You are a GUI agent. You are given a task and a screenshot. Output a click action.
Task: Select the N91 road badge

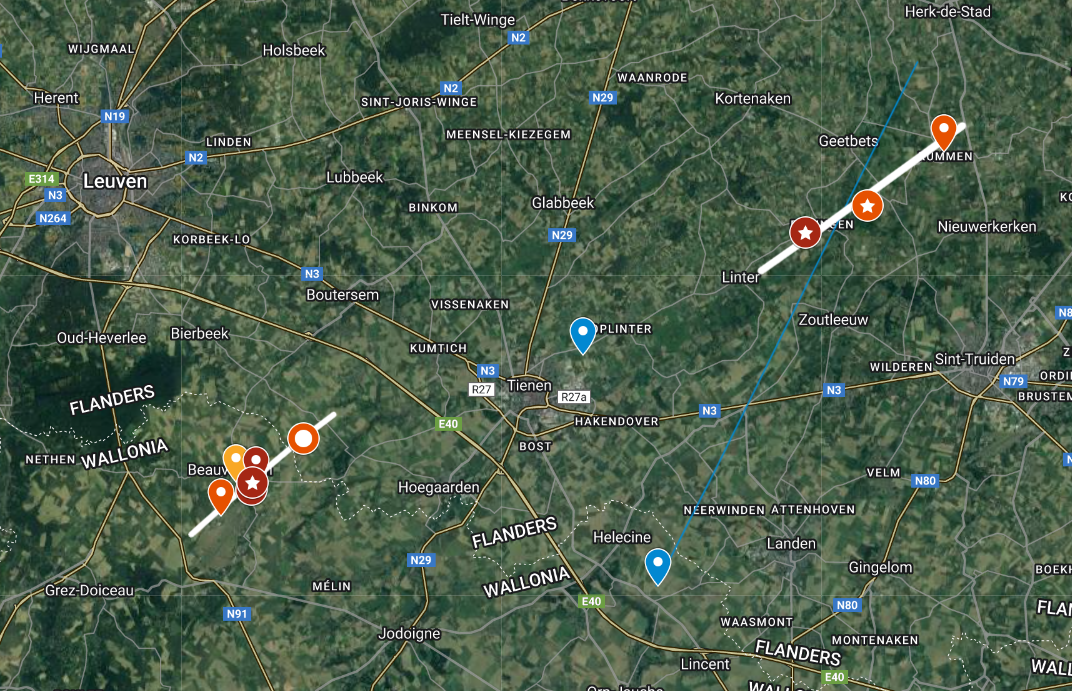[x=237, y=614]
